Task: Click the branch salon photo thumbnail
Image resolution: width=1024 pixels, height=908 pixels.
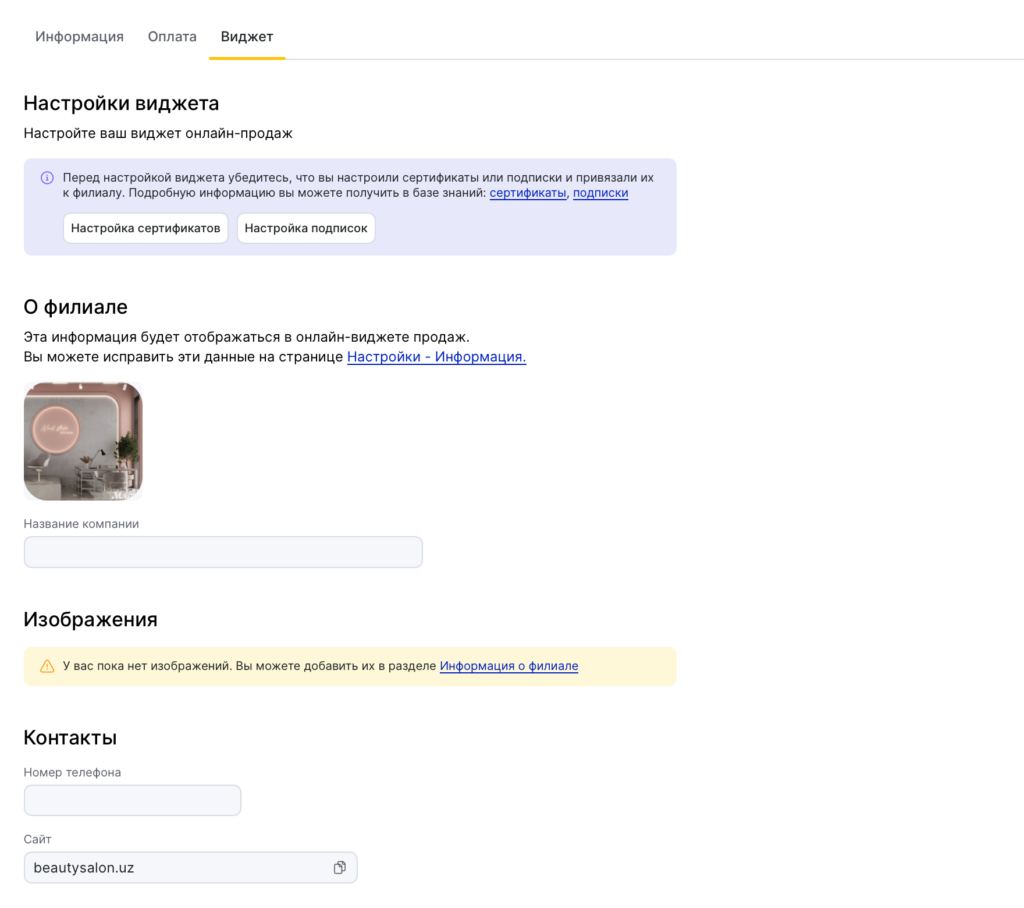Action: tap(83, 441)
